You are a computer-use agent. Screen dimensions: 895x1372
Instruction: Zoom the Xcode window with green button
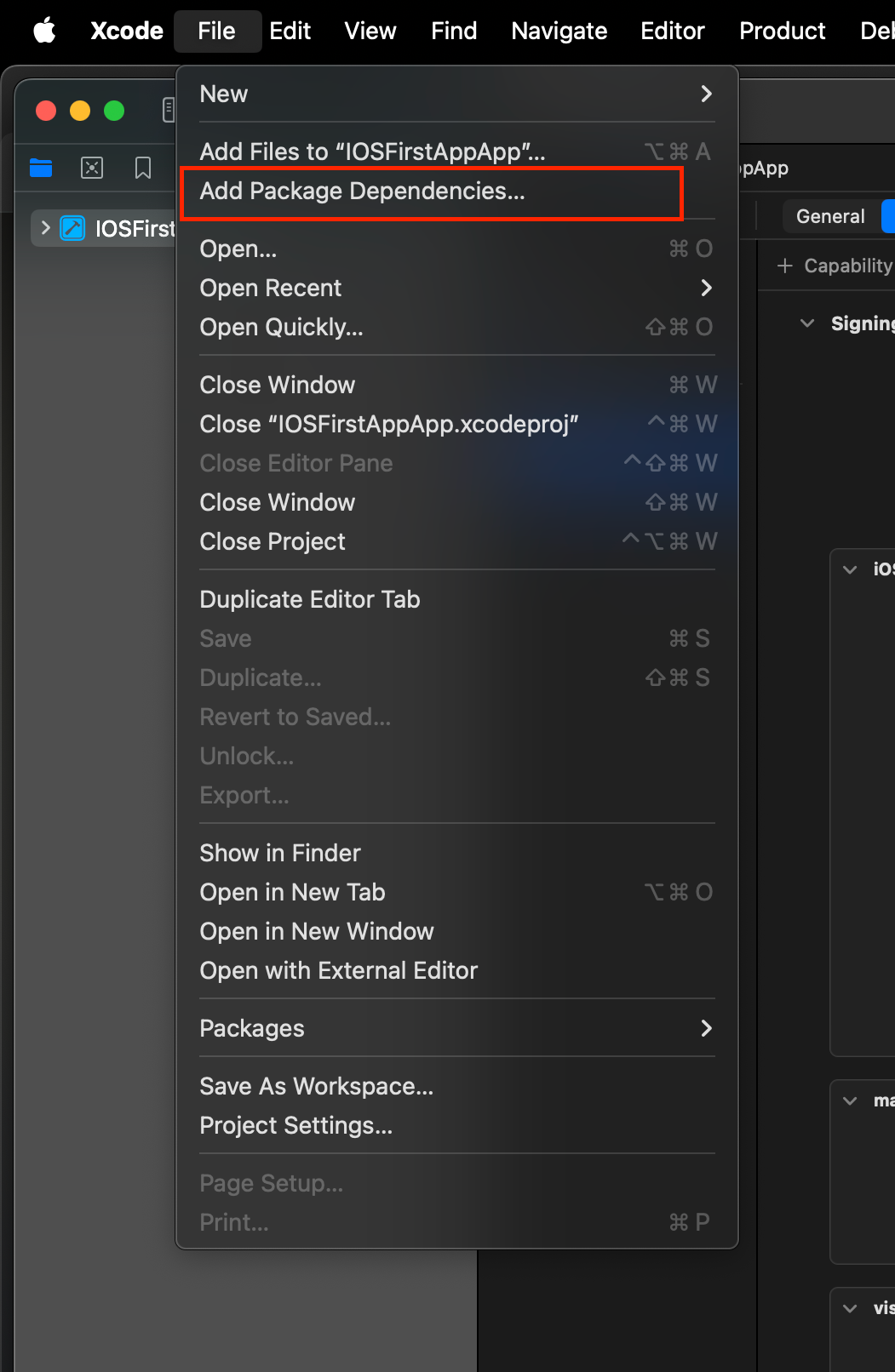pyautogui.click(x=114, y=111)
